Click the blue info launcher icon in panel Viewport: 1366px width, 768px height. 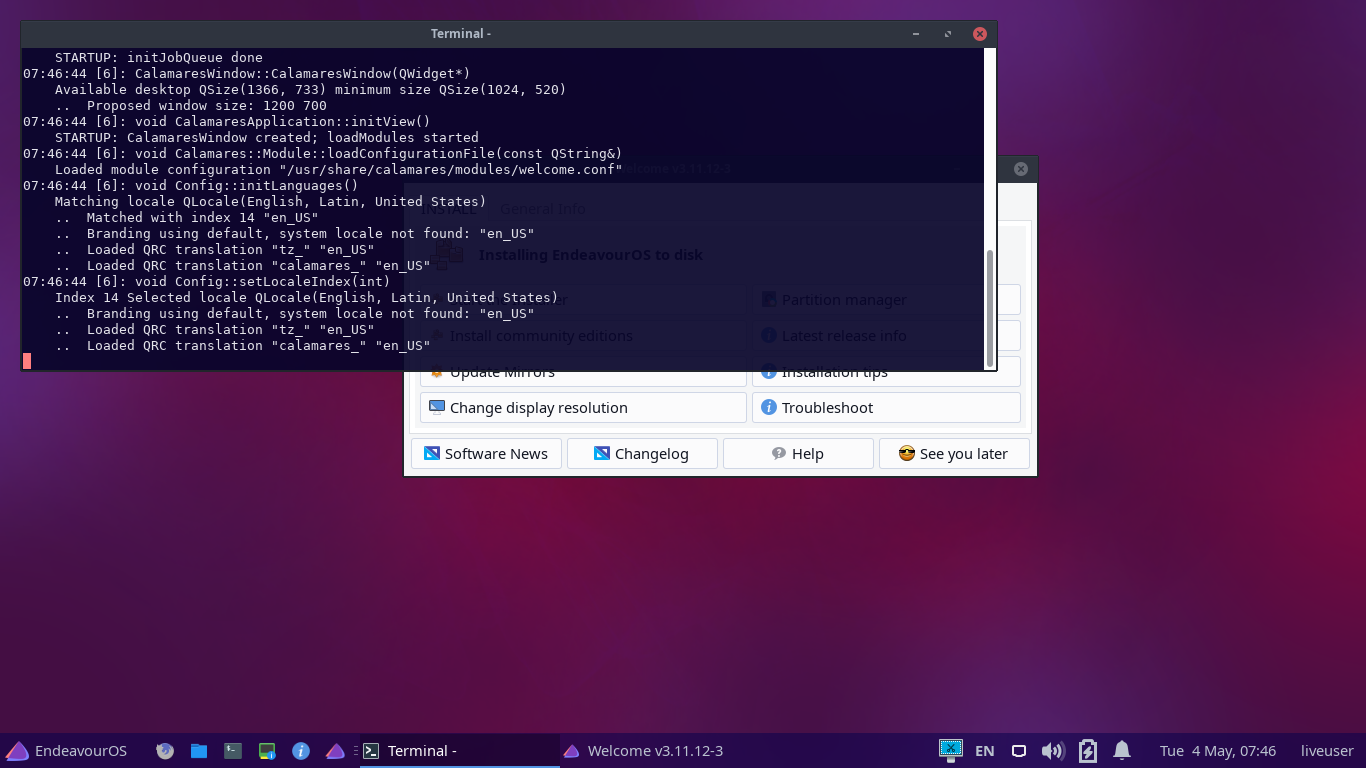(x=301, y=750)
